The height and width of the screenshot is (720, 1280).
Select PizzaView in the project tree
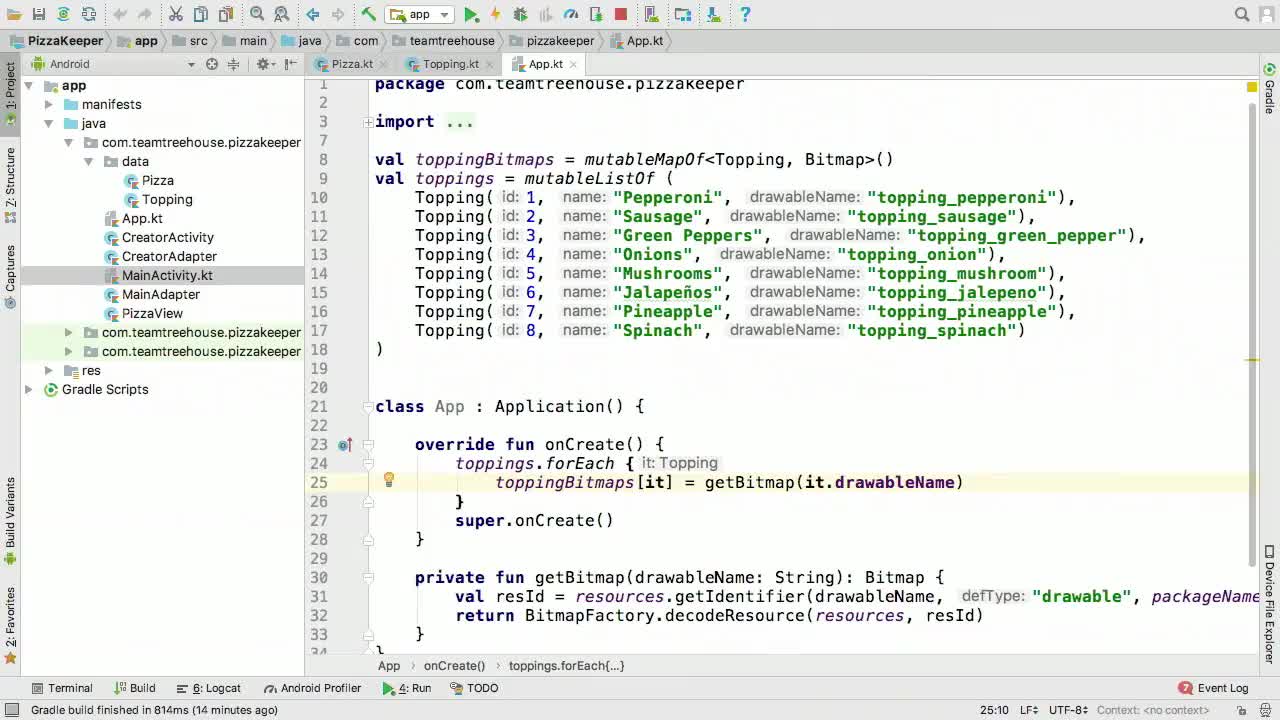pyautogui.click(x=152, y=314)
